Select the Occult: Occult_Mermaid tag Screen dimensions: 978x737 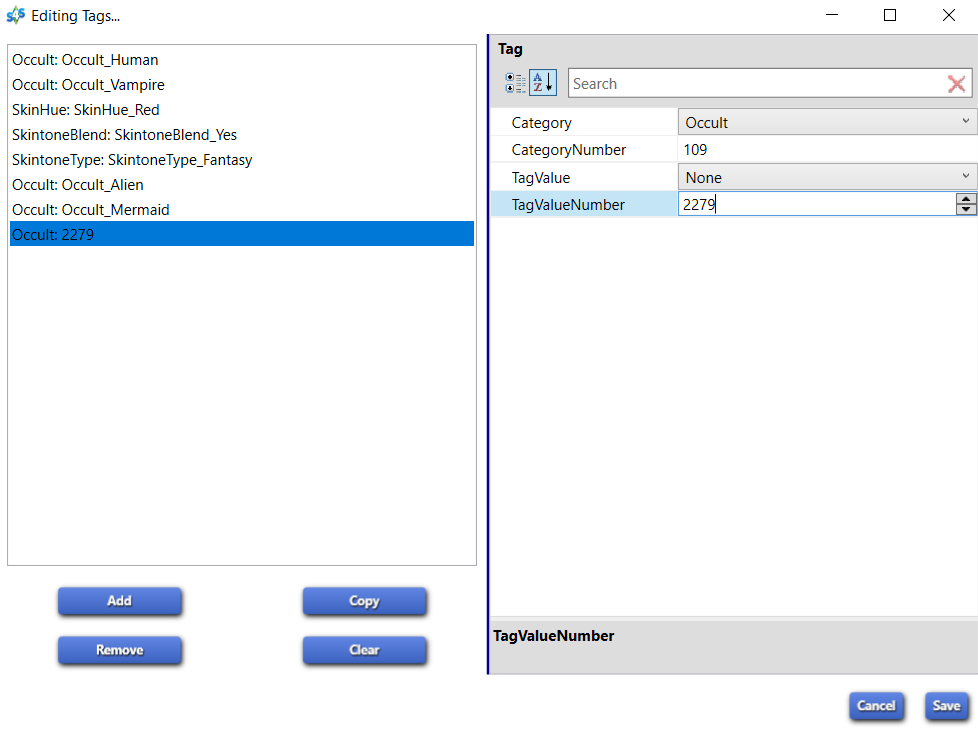242,210
